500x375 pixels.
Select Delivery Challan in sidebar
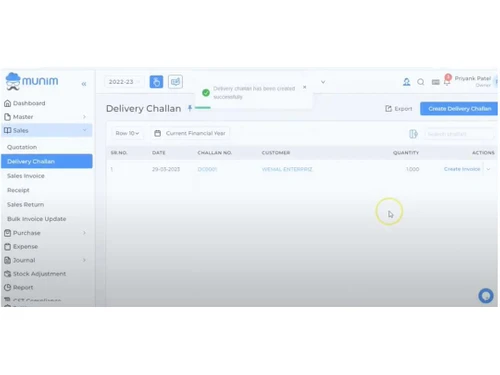pos(47,161)
